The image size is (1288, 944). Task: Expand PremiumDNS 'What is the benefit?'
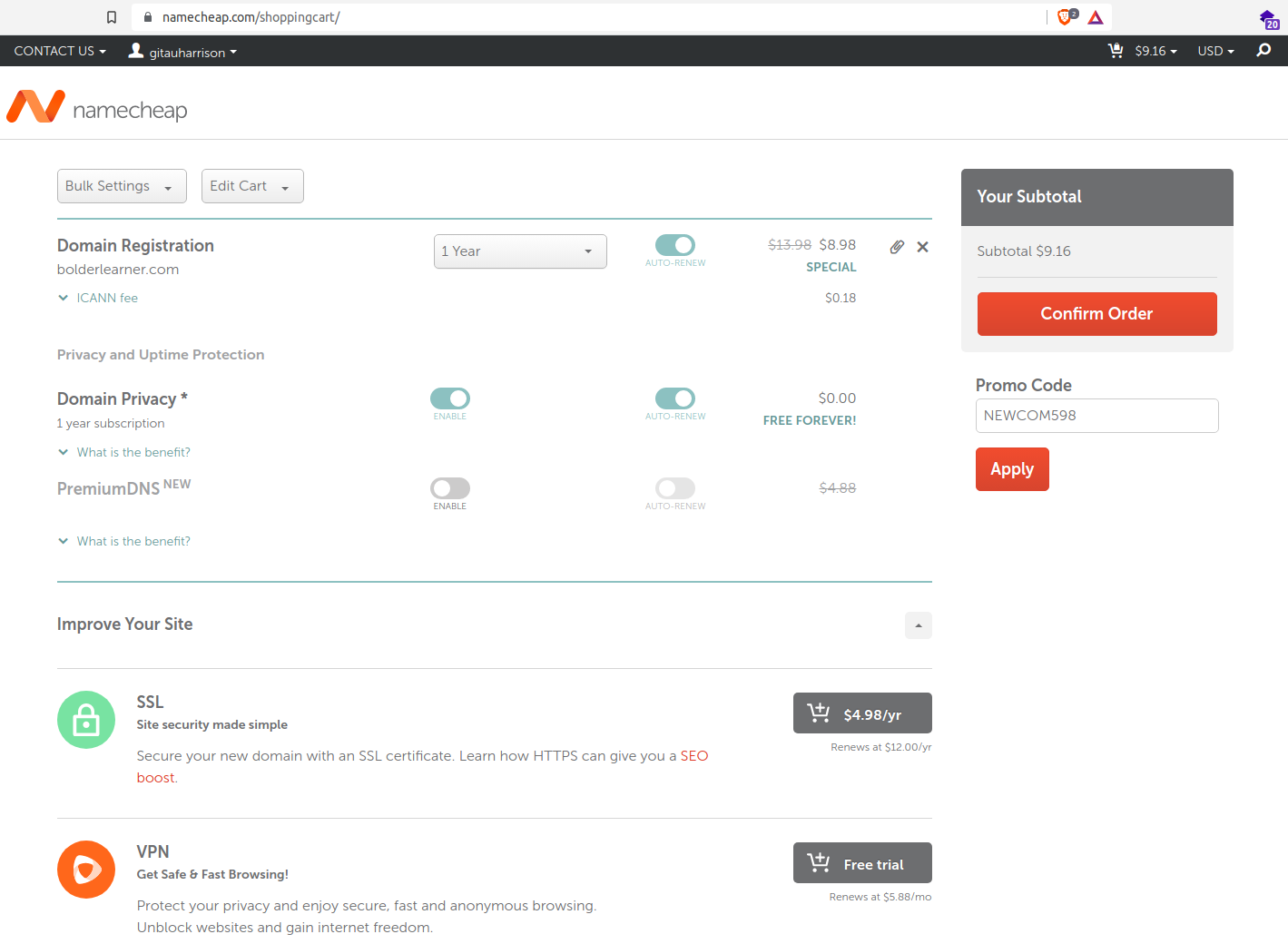pos(124,541)
